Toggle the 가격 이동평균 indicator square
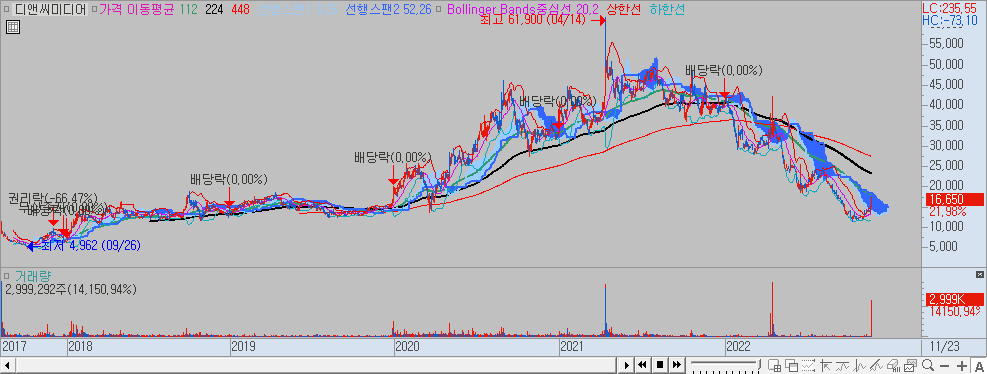The height and width of the screenshot is (374, 987). click(x=94, y=9)
